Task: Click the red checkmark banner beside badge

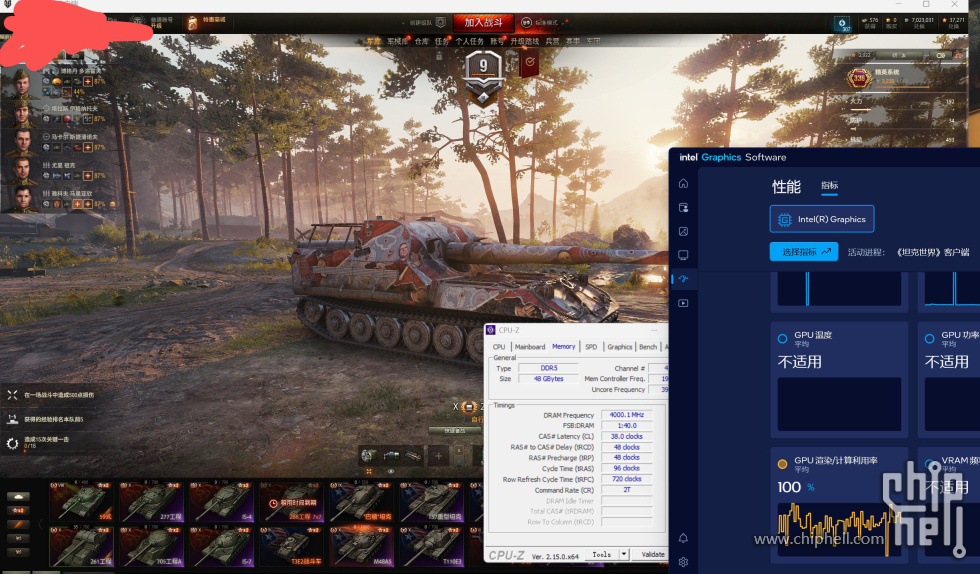Action: [x=529, y=62]
